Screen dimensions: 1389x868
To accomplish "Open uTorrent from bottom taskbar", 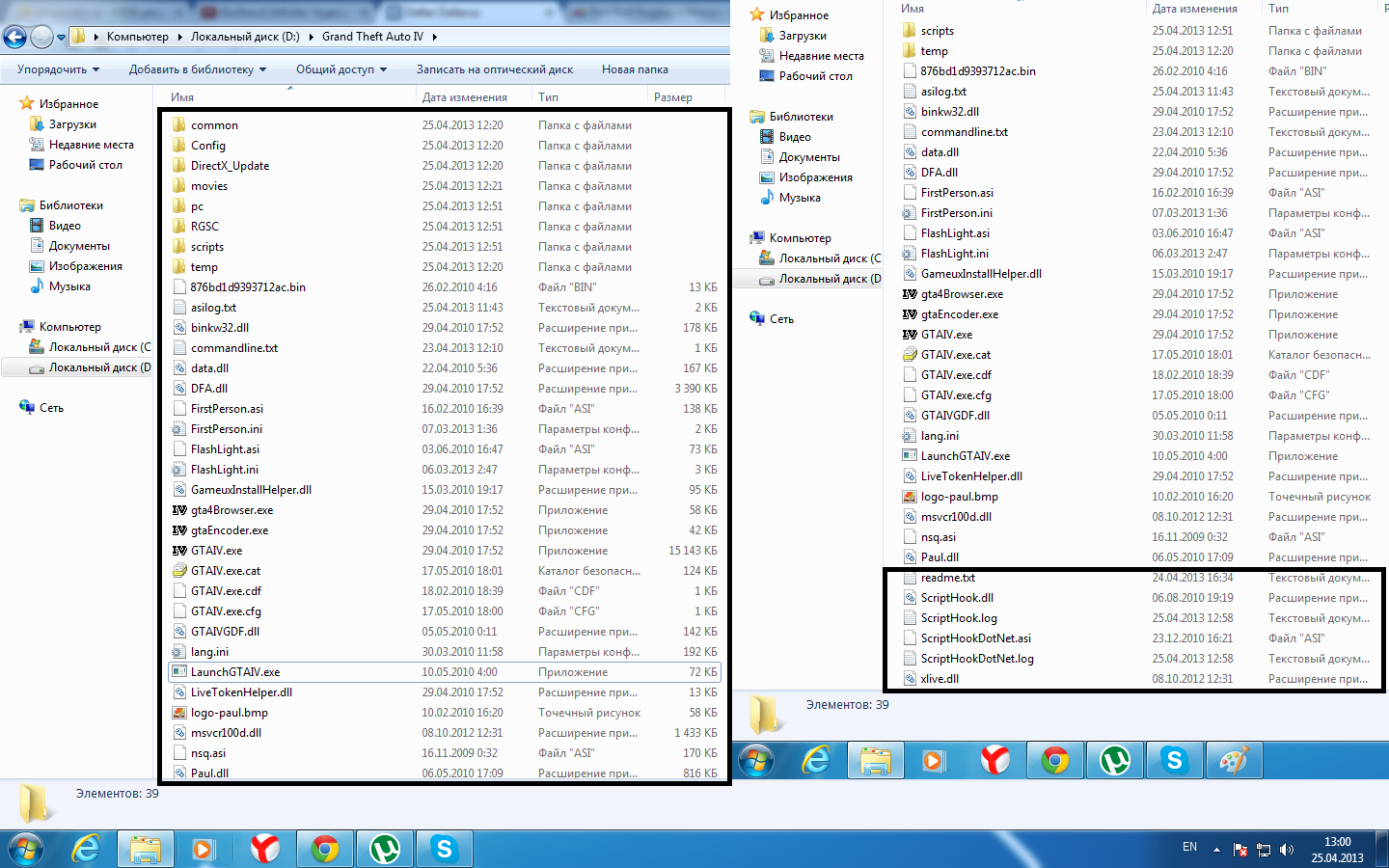I will pos(385,849).
